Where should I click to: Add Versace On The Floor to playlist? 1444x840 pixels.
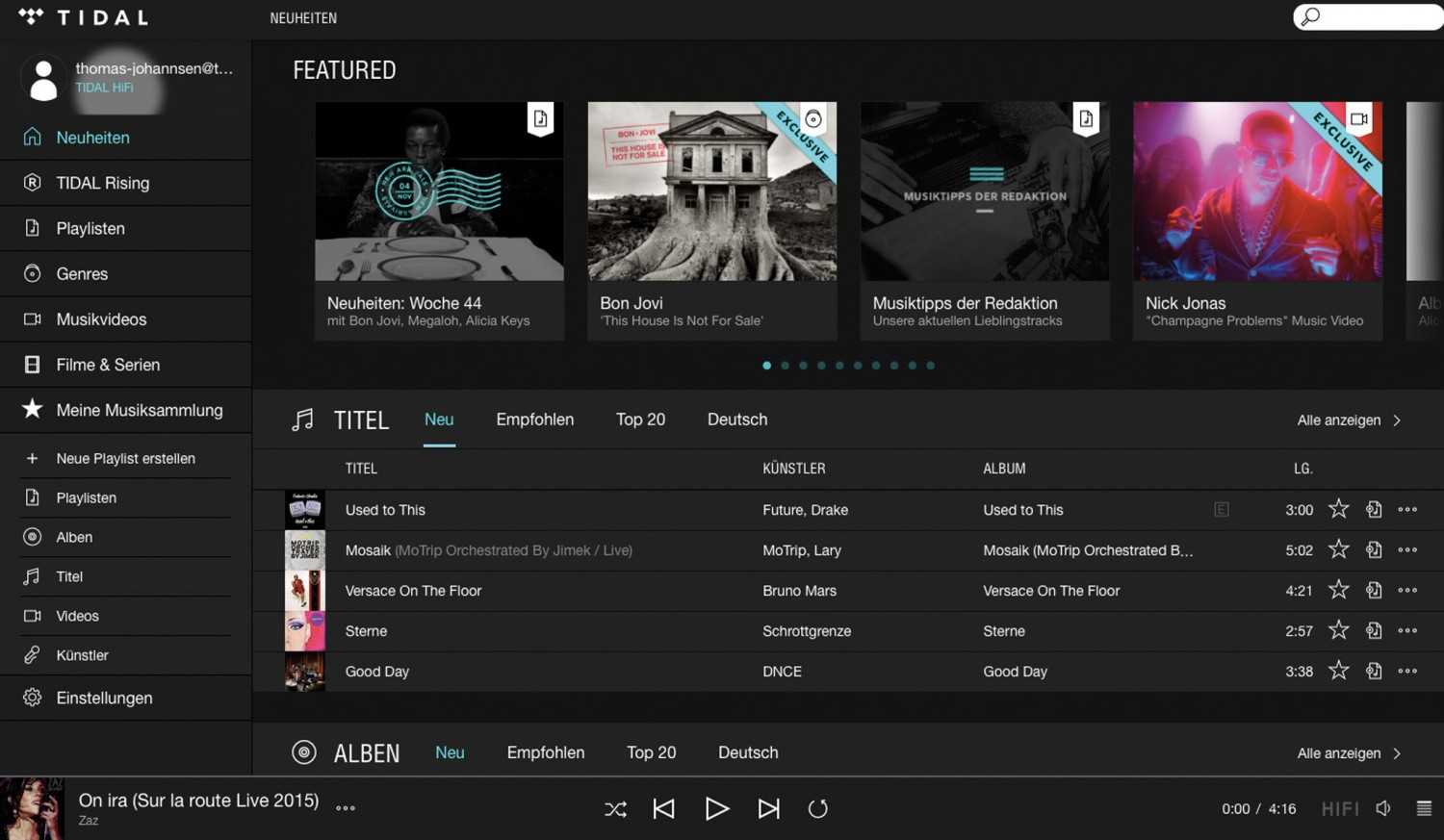1374,591
